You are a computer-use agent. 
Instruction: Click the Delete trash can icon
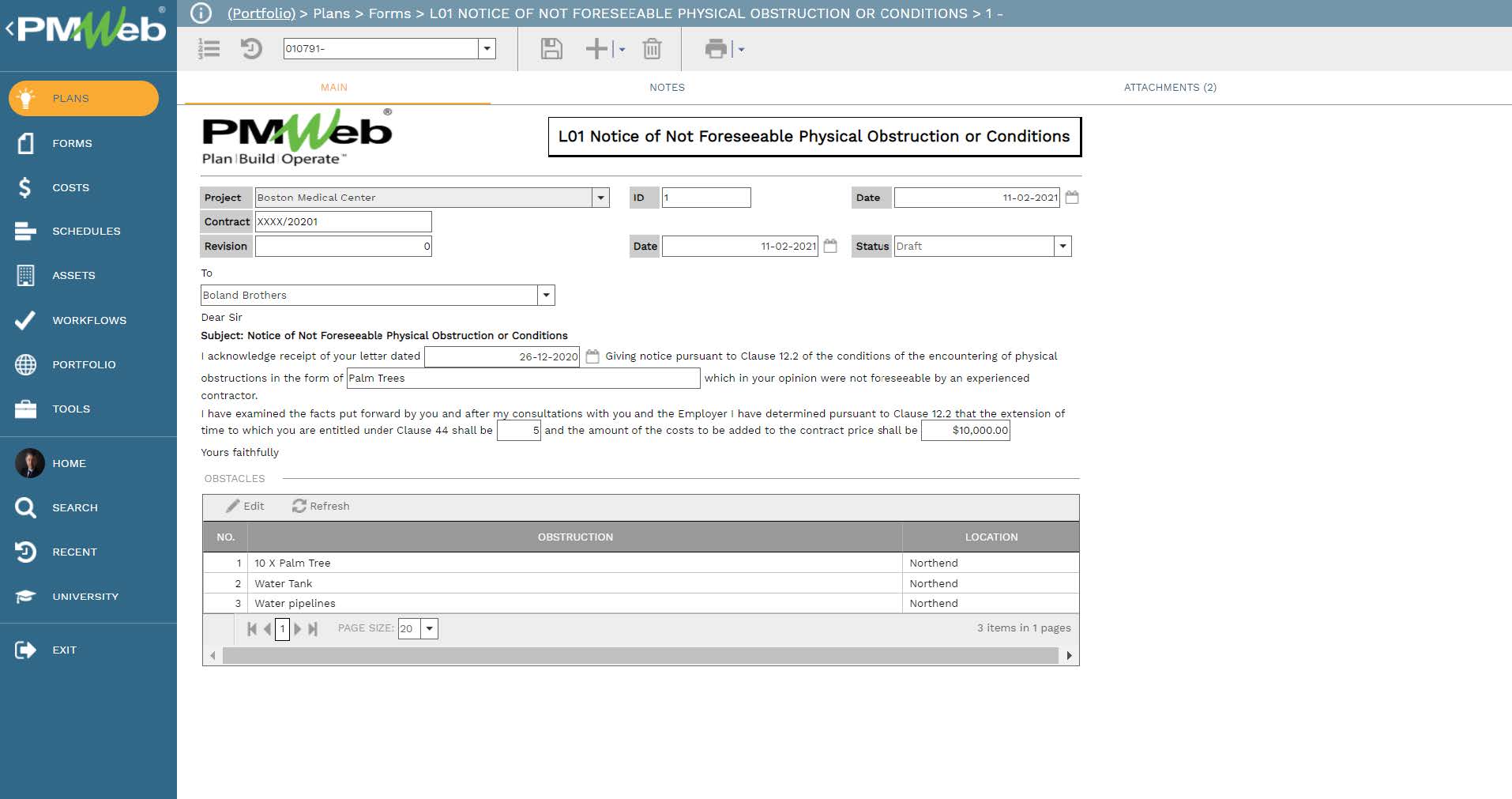[652, 49]
